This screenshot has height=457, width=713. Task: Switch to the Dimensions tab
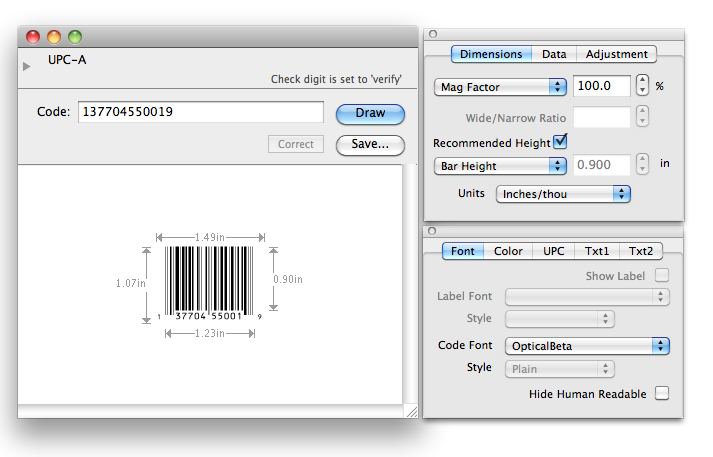click(491, 54)
